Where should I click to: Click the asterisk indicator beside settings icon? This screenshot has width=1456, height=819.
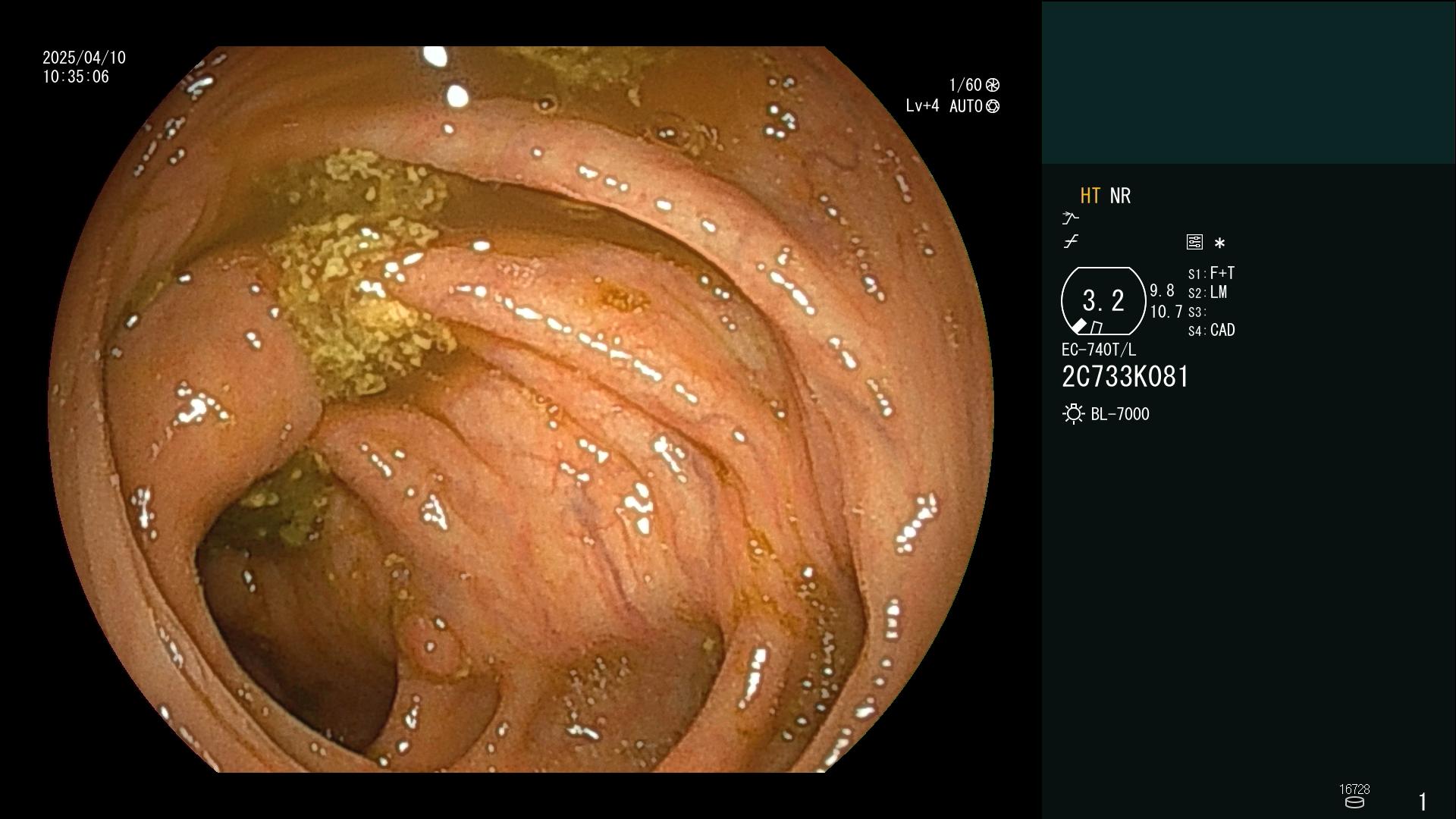coord(1219,243)
